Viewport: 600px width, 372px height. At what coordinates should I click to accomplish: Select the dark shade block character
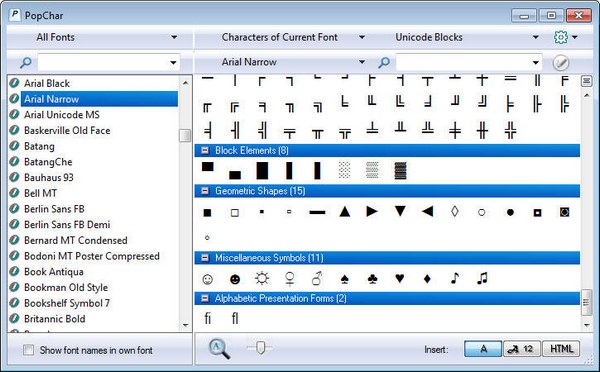[x=400, y=171]
